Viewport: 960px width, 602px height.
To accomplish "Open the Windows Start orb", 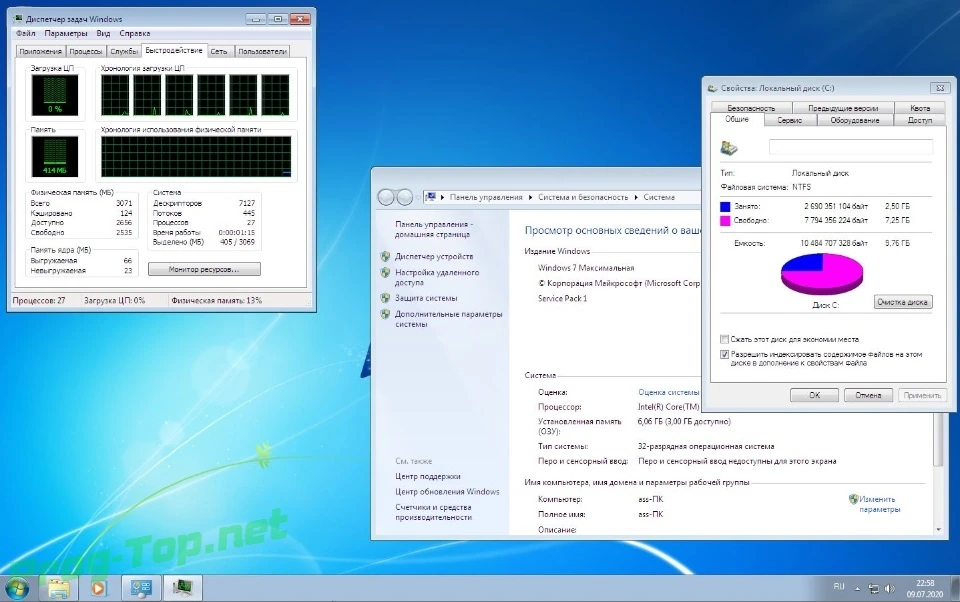I will 17,589.
